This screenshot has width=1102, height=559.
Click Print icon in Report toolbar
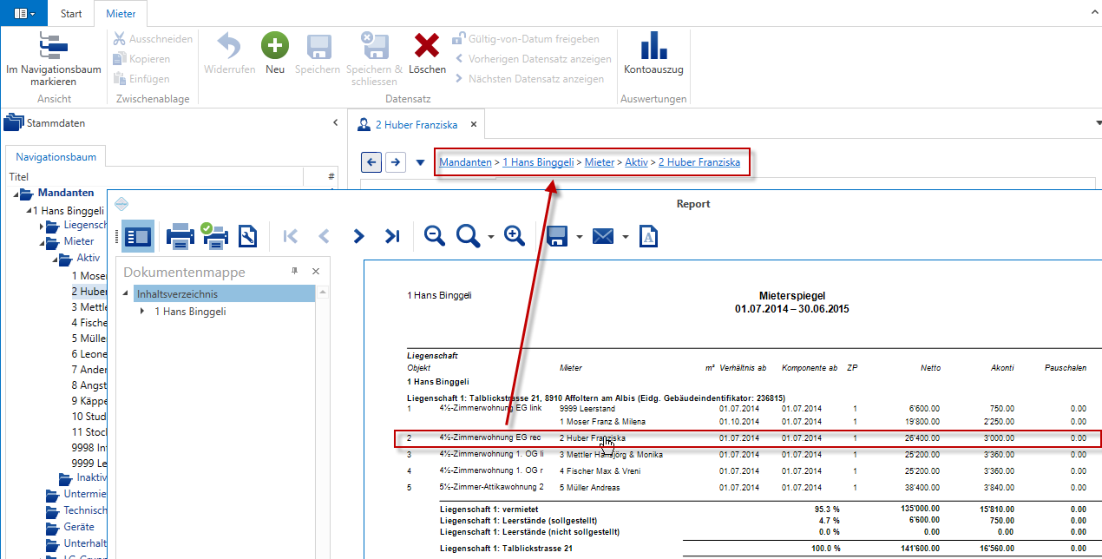point(180,236)
